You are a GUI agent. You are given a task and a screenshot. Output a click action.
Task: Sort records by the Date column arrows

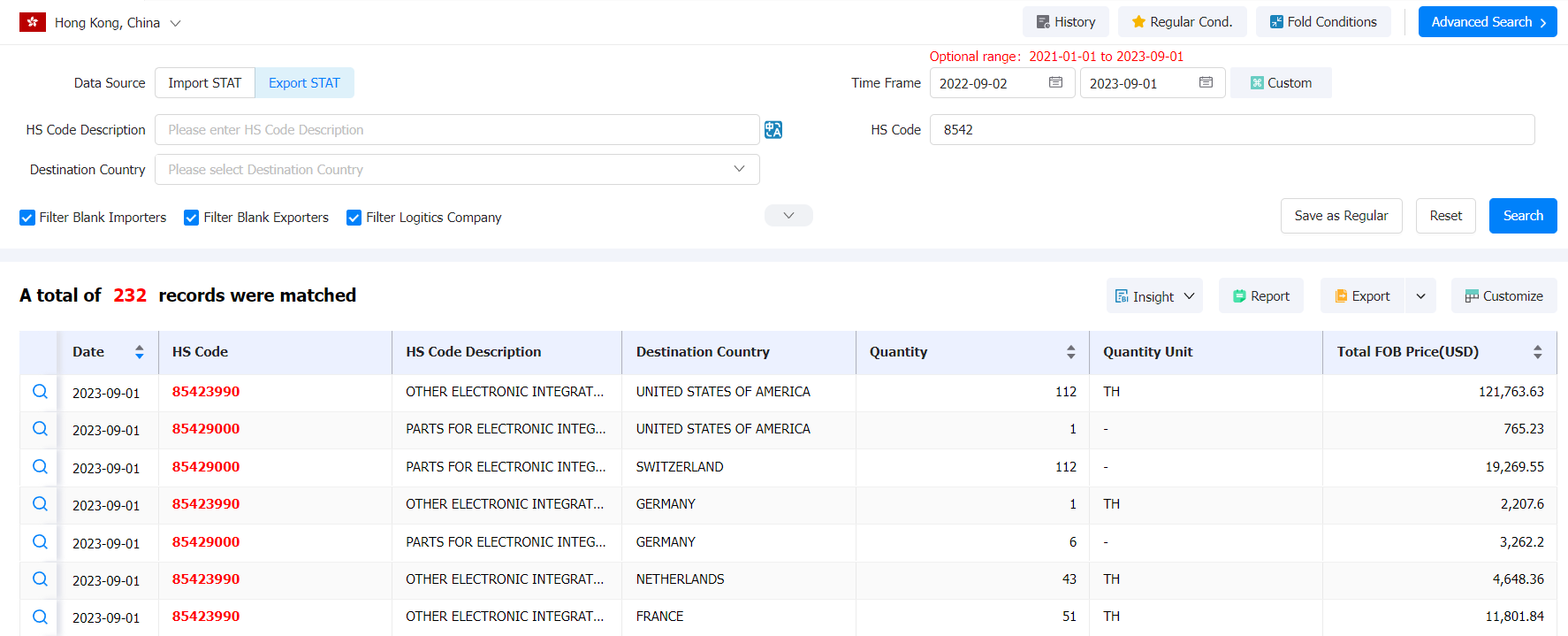pyautogui.click(x=139, y=352)
